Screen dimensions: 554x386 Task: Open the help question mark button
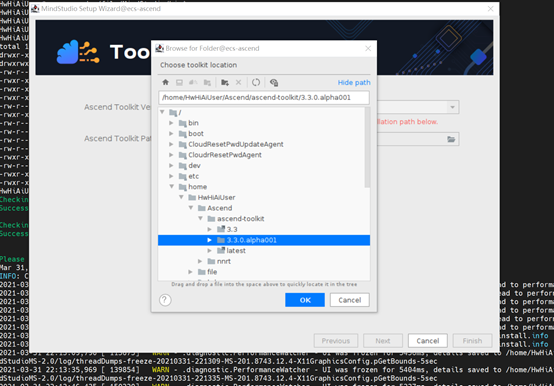165,300
